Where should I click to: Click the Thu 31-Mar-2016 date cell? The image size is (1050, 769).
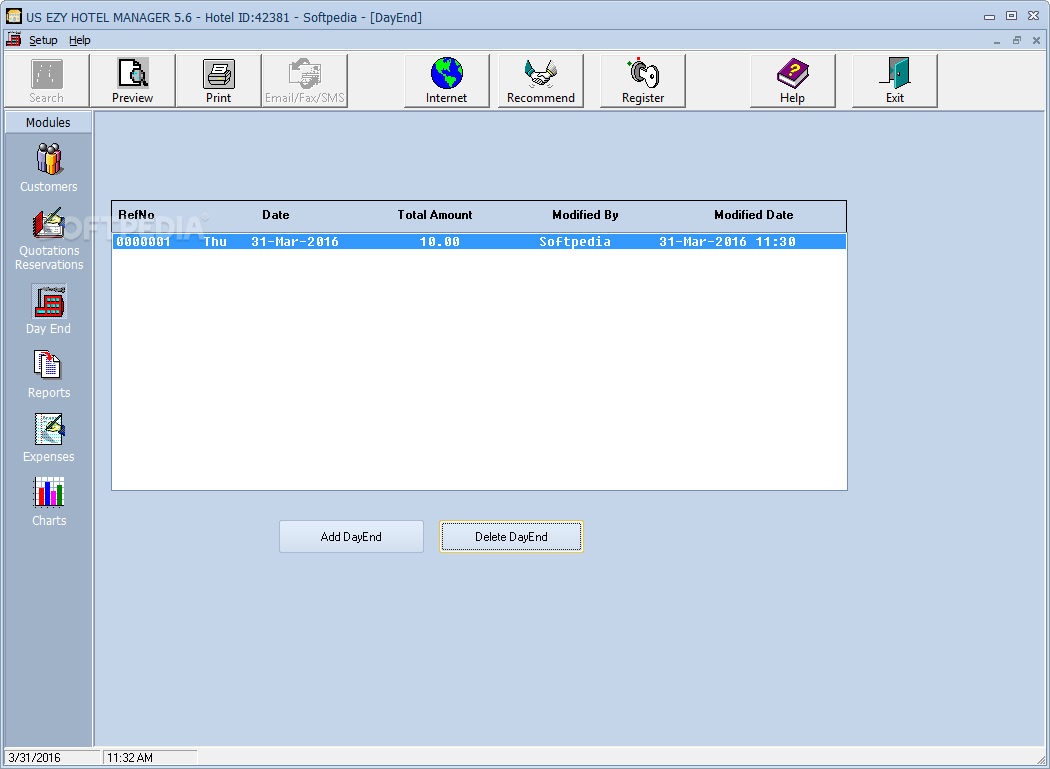(271, 242)
